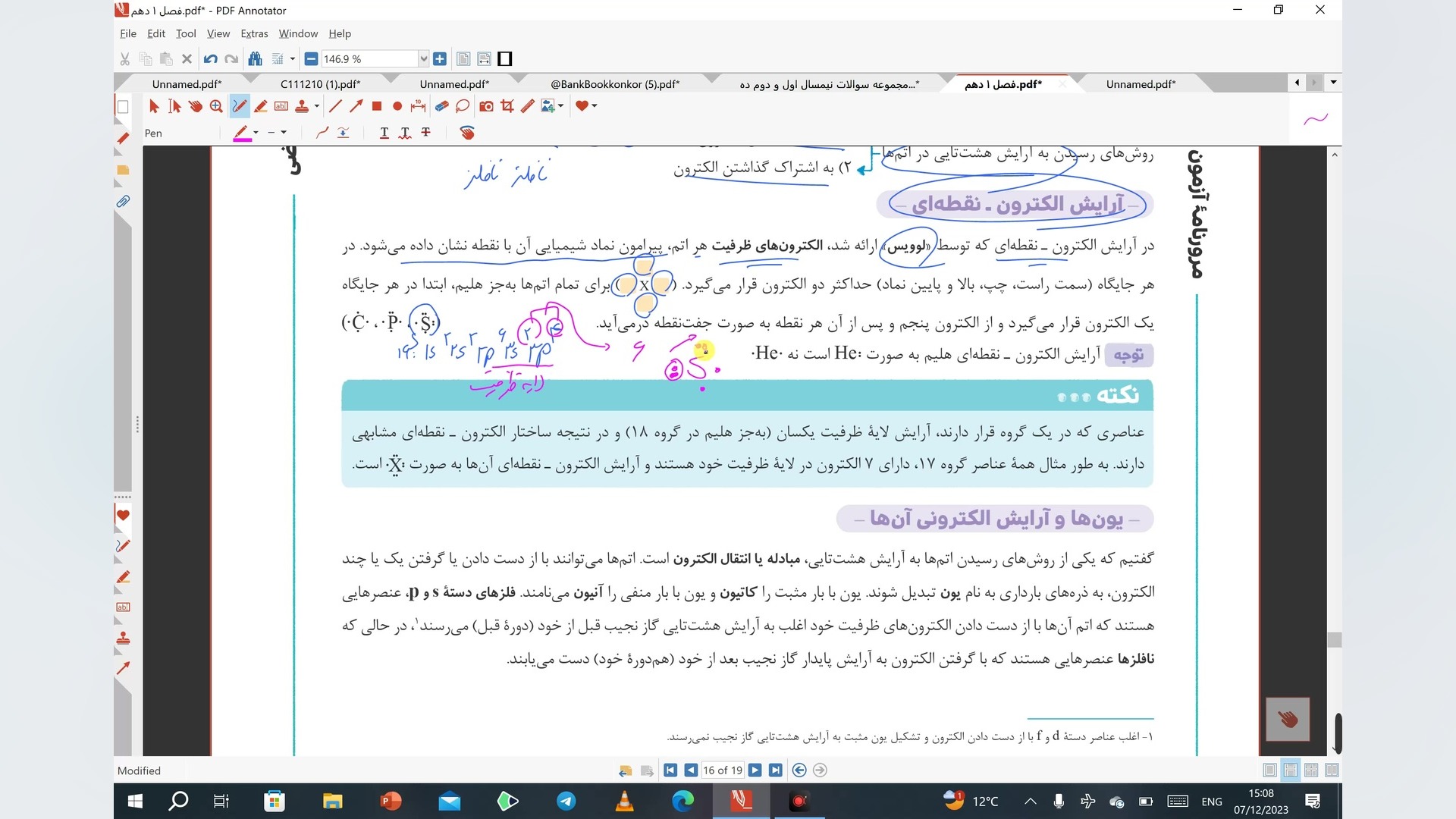Image resolution: width=1456 pixels, height=819 pixels.
Task: Activate the Pan hand tool
Action: [196, 106]
